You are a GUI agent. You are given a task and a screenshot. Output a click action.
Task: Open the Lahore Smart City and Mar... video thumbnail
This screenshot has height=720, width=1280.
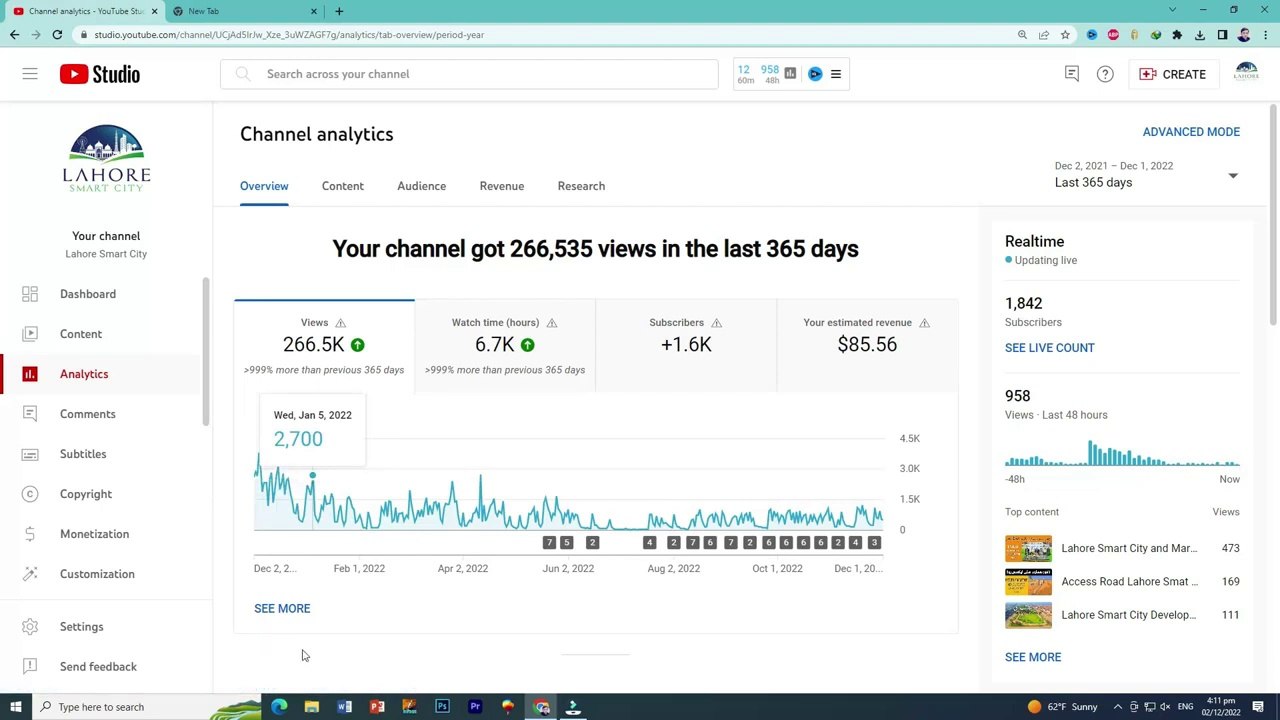(x=1028, y=548)
